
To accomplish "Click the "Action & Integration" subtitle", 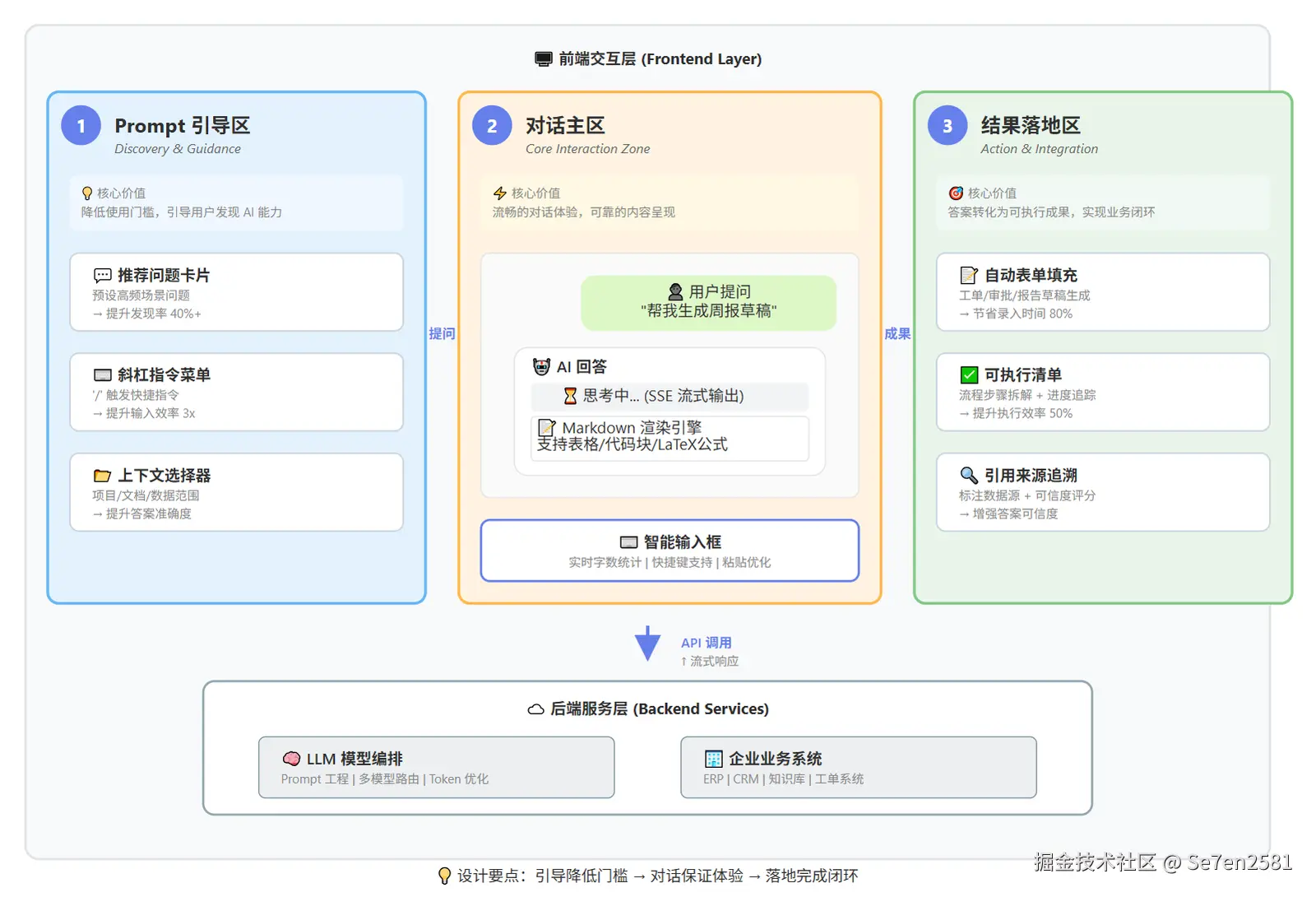I will point(1039,149).
